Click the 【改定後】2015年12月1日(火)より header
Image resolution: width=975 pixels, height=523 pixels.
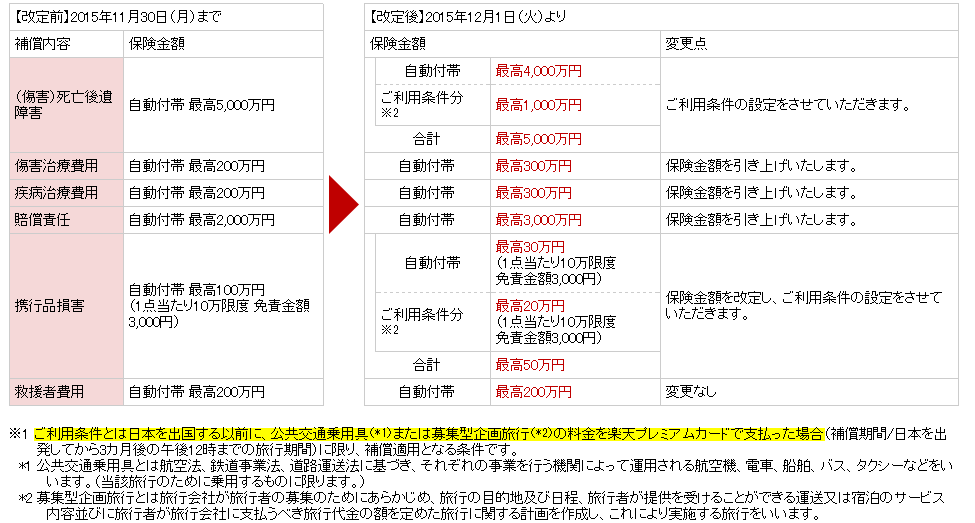(661, 17)
